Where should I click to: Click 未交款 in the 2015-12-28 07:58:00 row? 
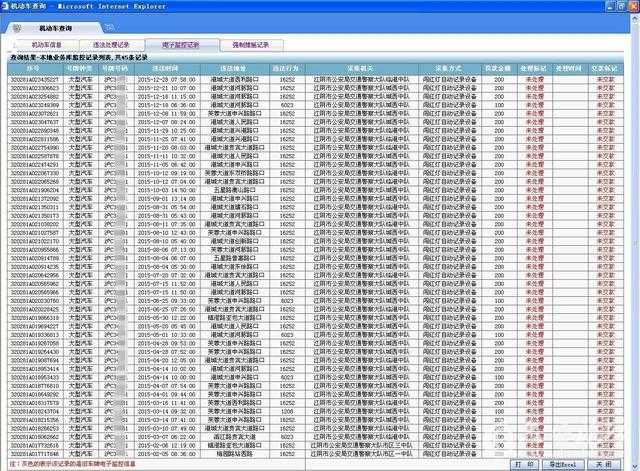click(605, 80)
